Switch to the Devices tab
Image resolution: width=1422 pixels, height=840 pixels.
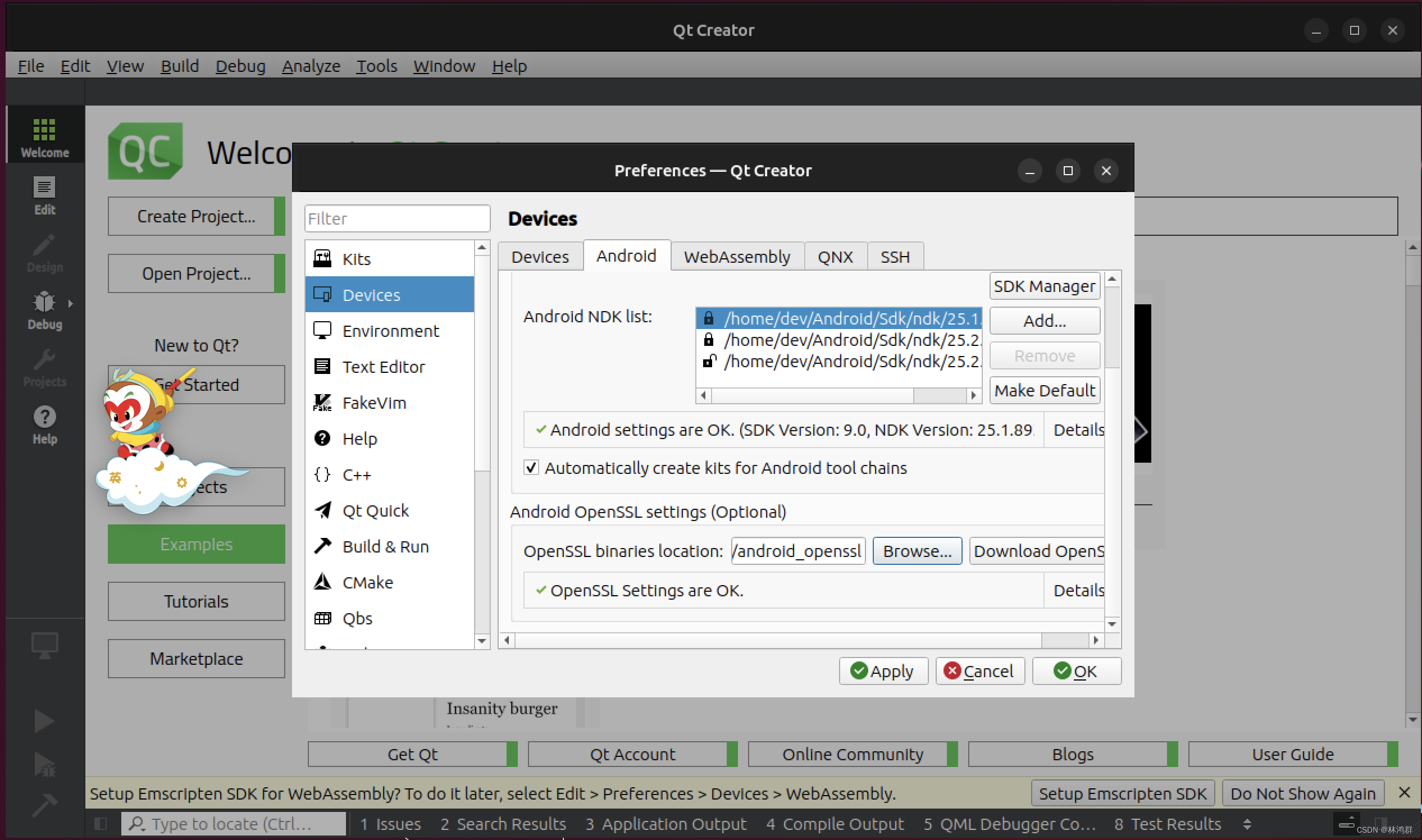(540, 257)
